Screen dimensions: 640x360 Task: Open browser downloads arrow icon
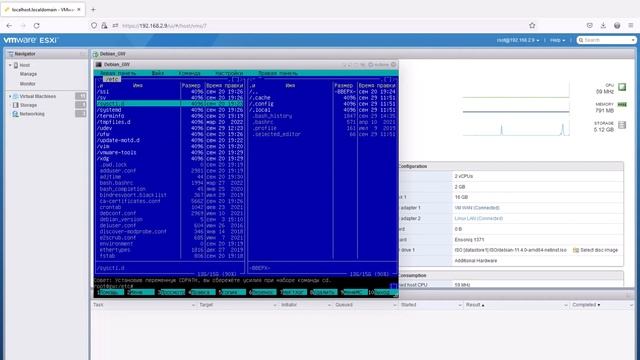click(x=603, y=25)
